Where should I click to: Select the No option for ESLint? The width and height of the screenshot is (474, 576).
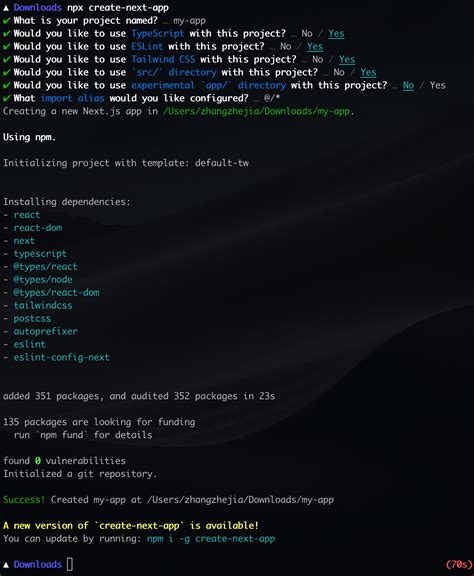coord(286,47)
